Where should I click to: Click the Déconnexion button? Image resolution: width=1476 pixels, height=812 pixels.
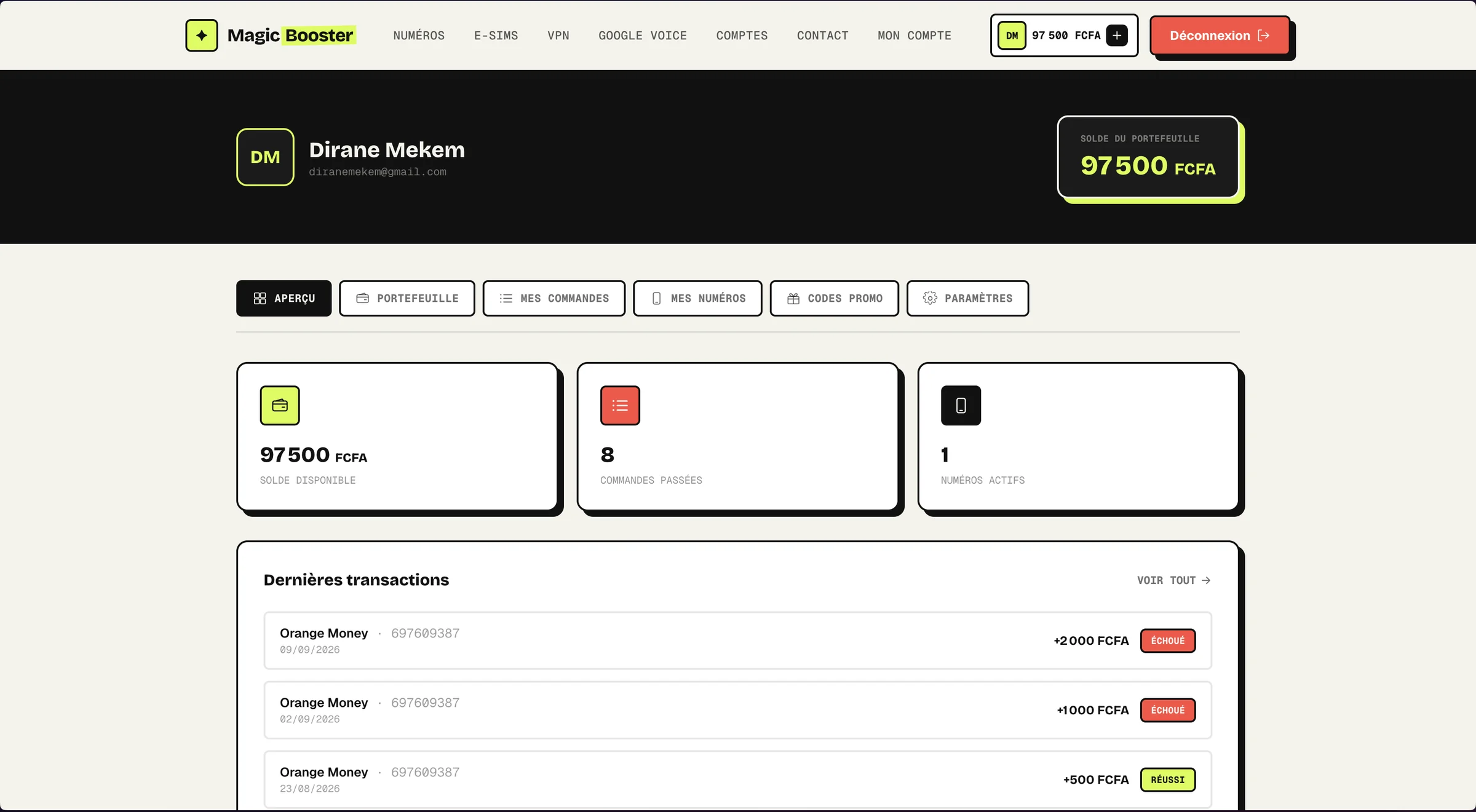(x=1220, y=36)
